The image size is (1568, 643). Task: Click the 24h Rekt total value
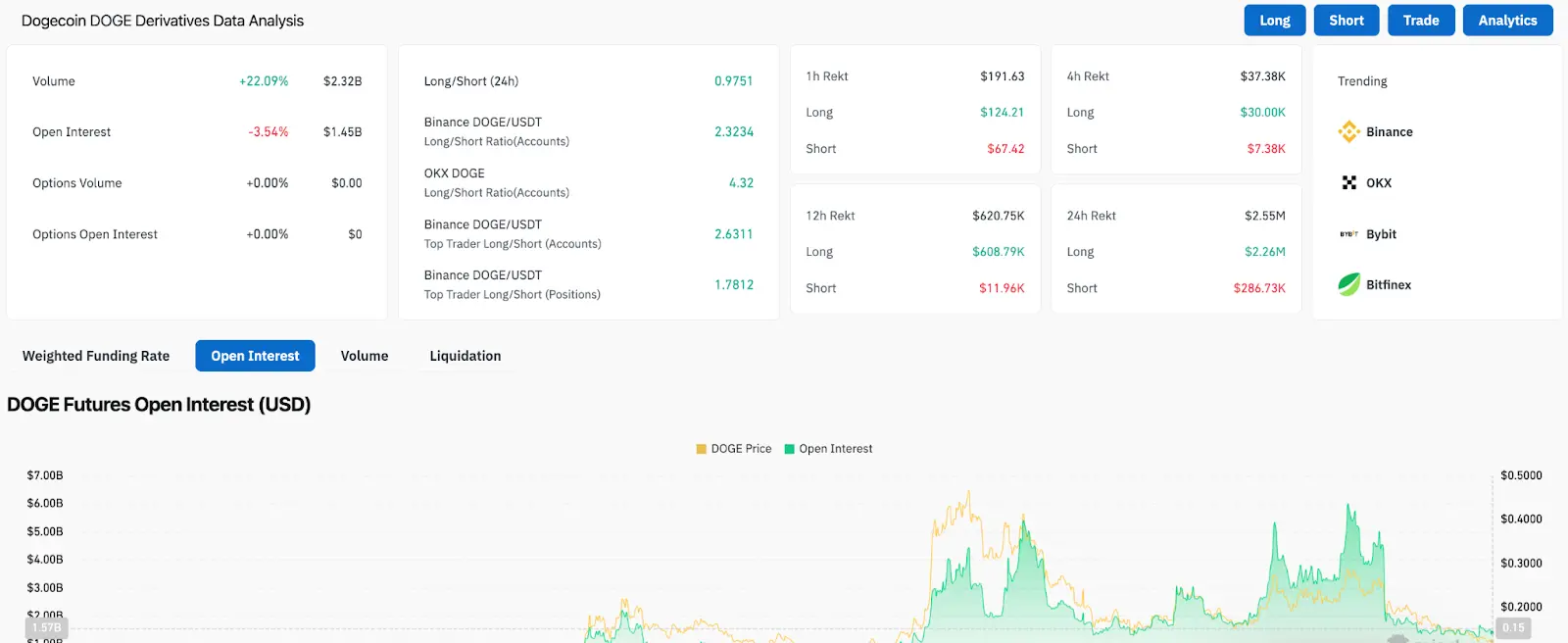(1264, 216)
